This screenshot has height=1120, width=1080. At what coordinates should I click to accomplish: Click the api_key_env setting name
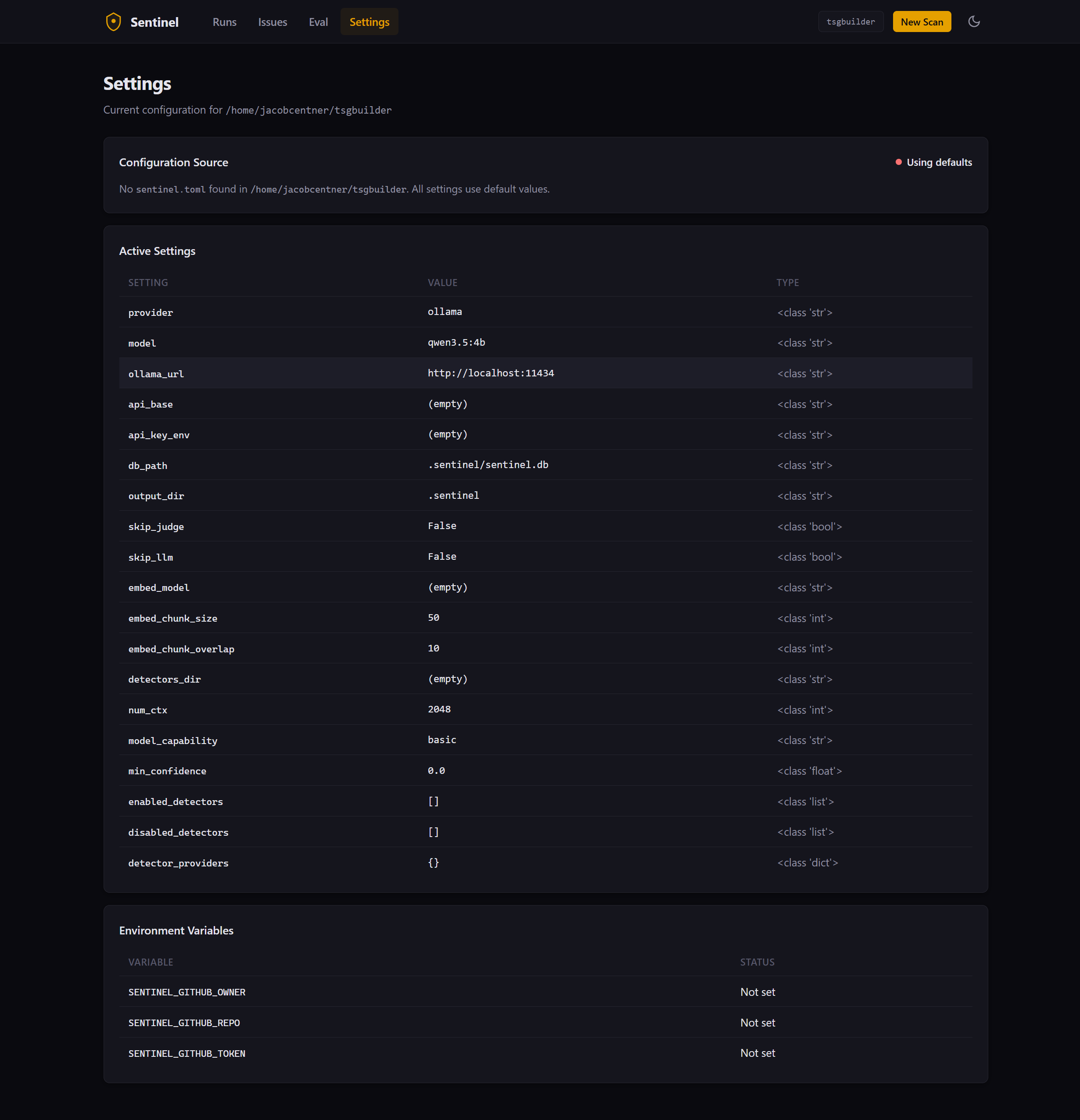(159, 435)
